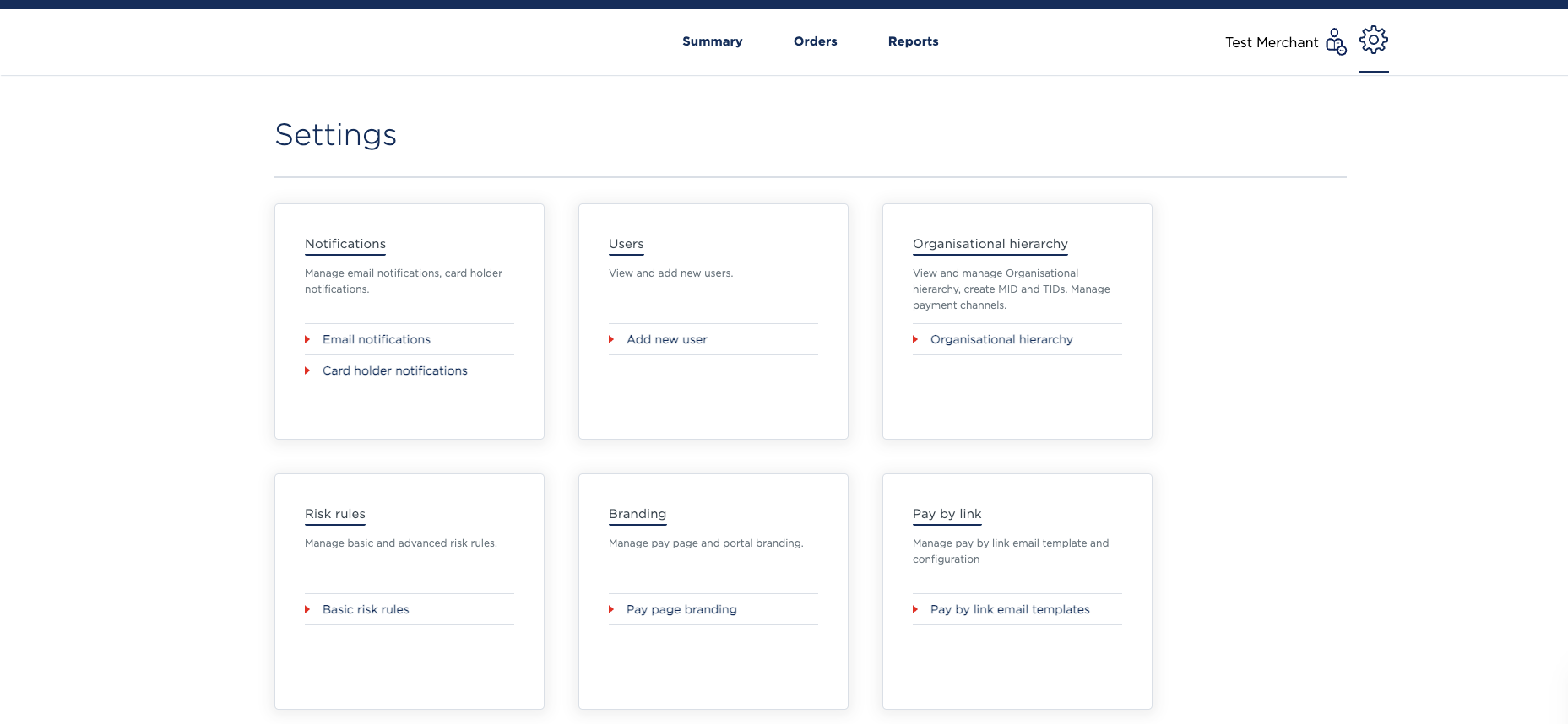Click red arrow beside Card holder notifications
This screenshot has width=1568, height=724.
(307, 370)
